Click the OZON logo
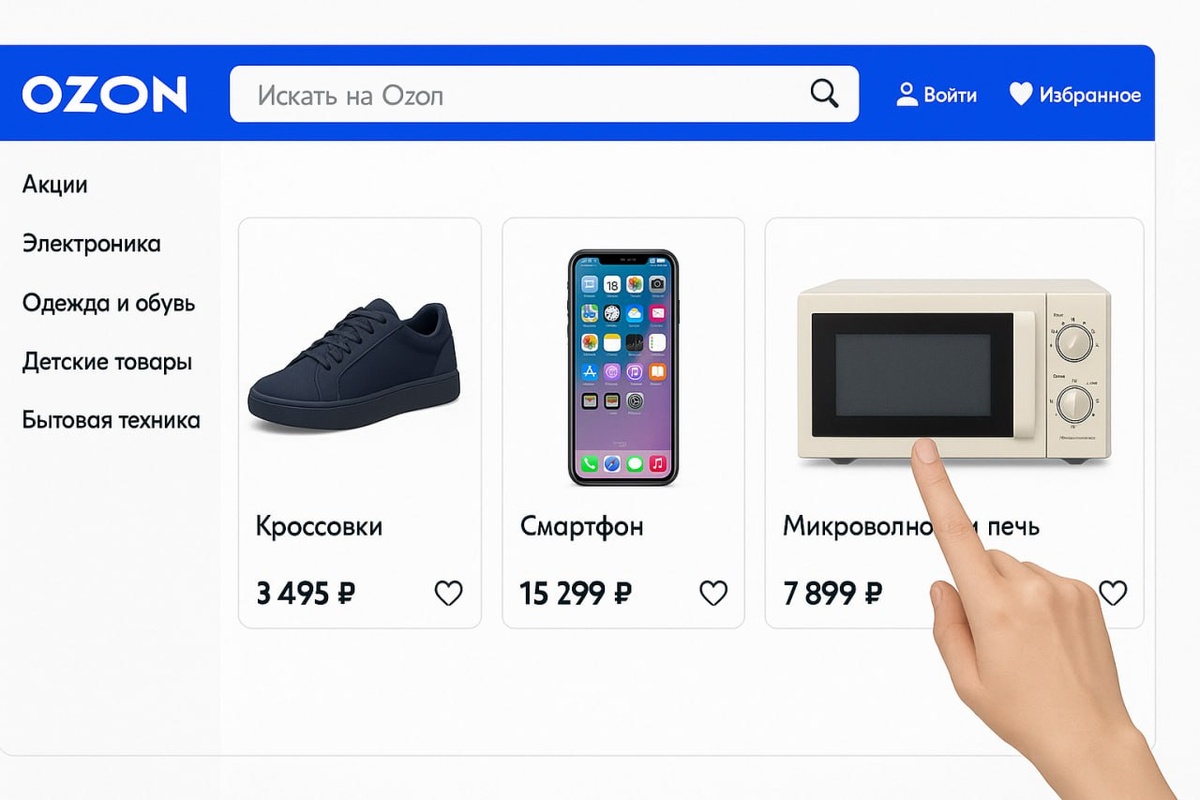Image resolution: width=1200 pixels, height=800 pixels. pos(104,94)
